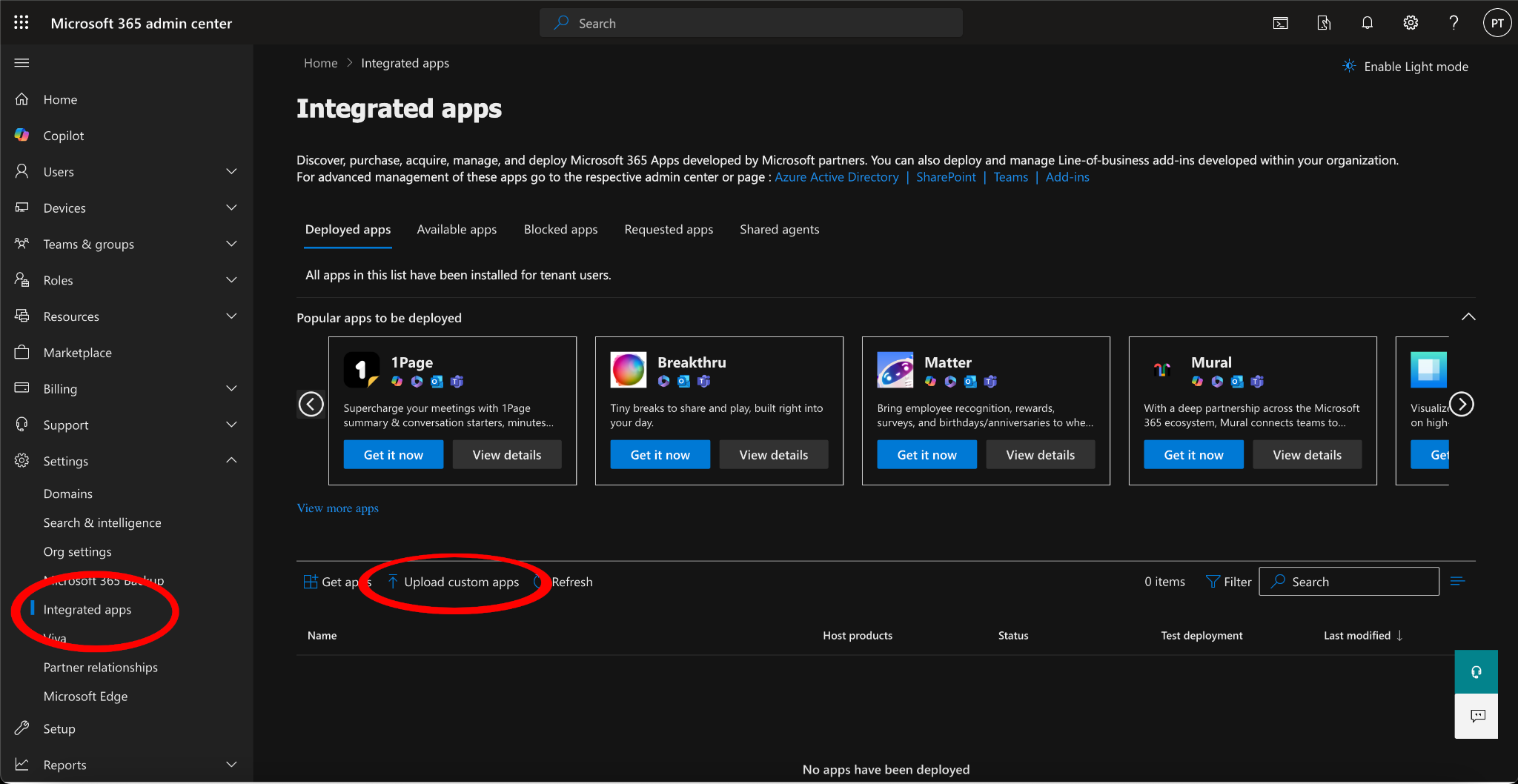Open the notifications bell
Screen dimensions: 1518x784
pyautogui.click(x=1368, y=23)
